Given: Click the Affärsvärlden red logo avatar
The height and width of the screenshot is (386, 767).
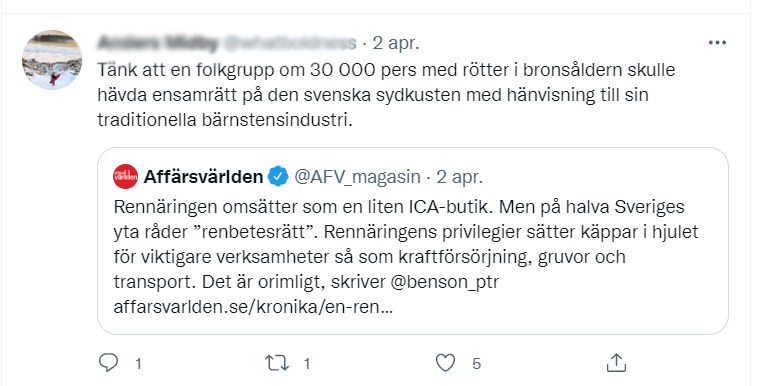Looking at the screenshot, I should (126, 177).
